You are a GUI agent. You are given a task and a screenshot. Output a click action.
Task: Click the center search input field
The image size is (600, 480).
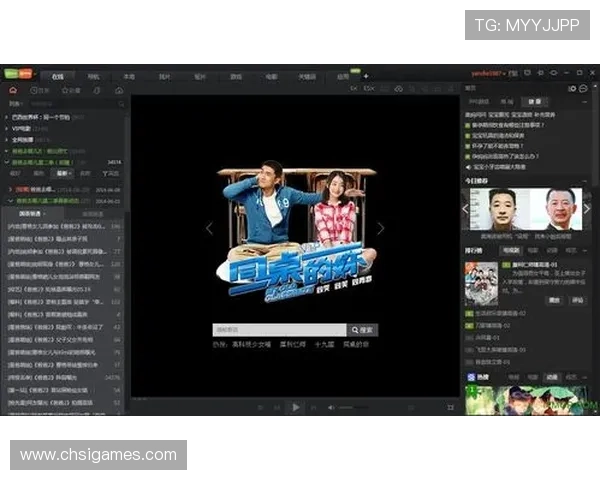pos(278,329)
